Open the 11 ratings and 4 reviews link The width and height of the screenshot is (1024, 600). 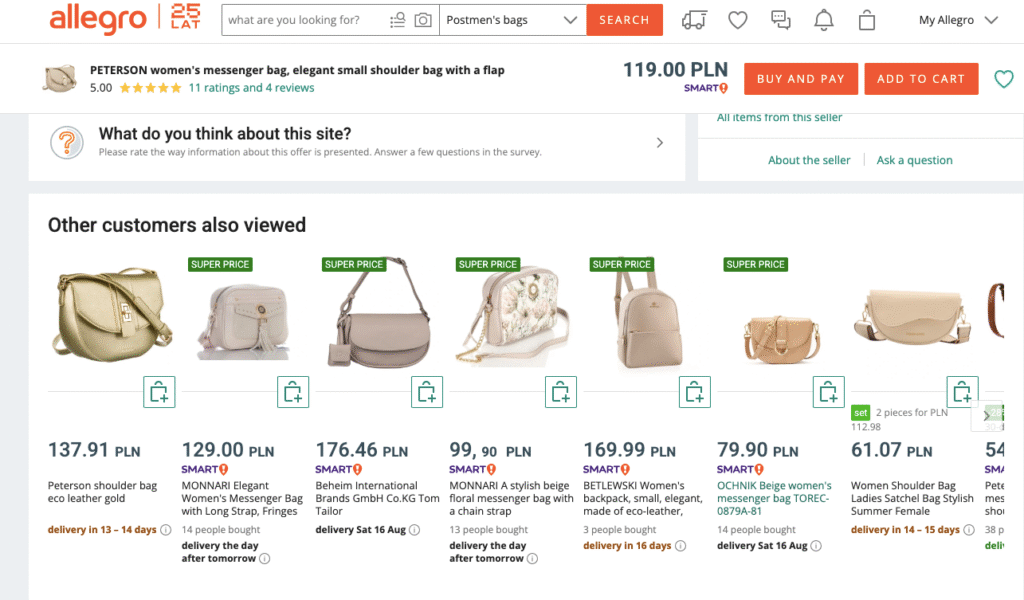pyautogui.click(x=251, y=88)
